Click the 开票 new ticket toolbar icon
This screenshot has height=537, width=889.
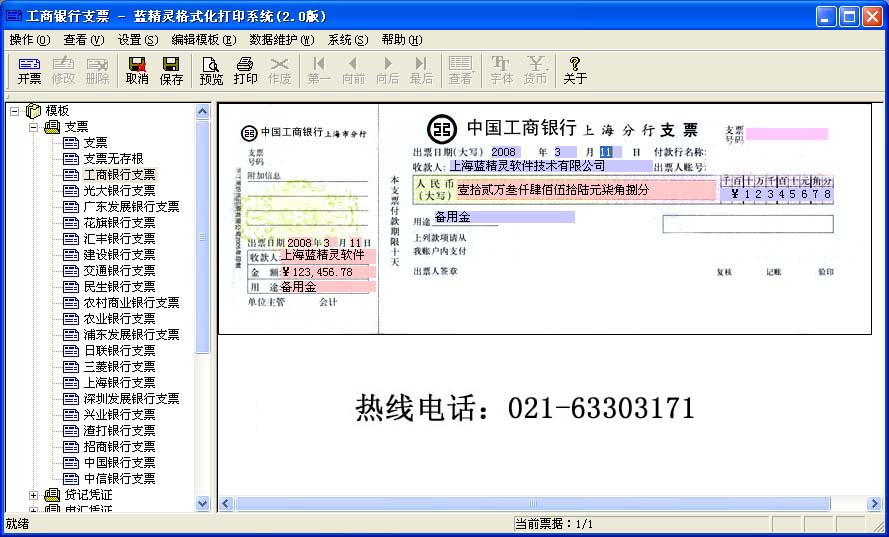(29, 70)
